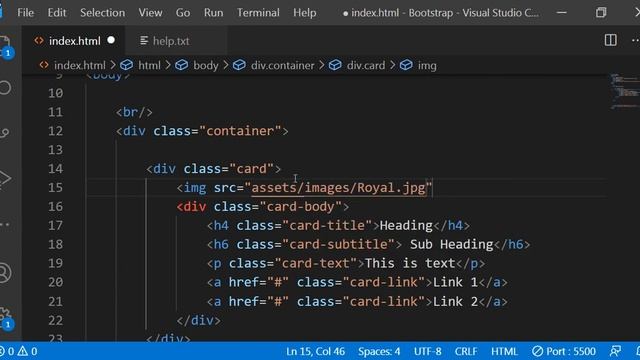Open the Source Control view
The height and width of the screenshot is (360, 640).
(x=4, y=133)
